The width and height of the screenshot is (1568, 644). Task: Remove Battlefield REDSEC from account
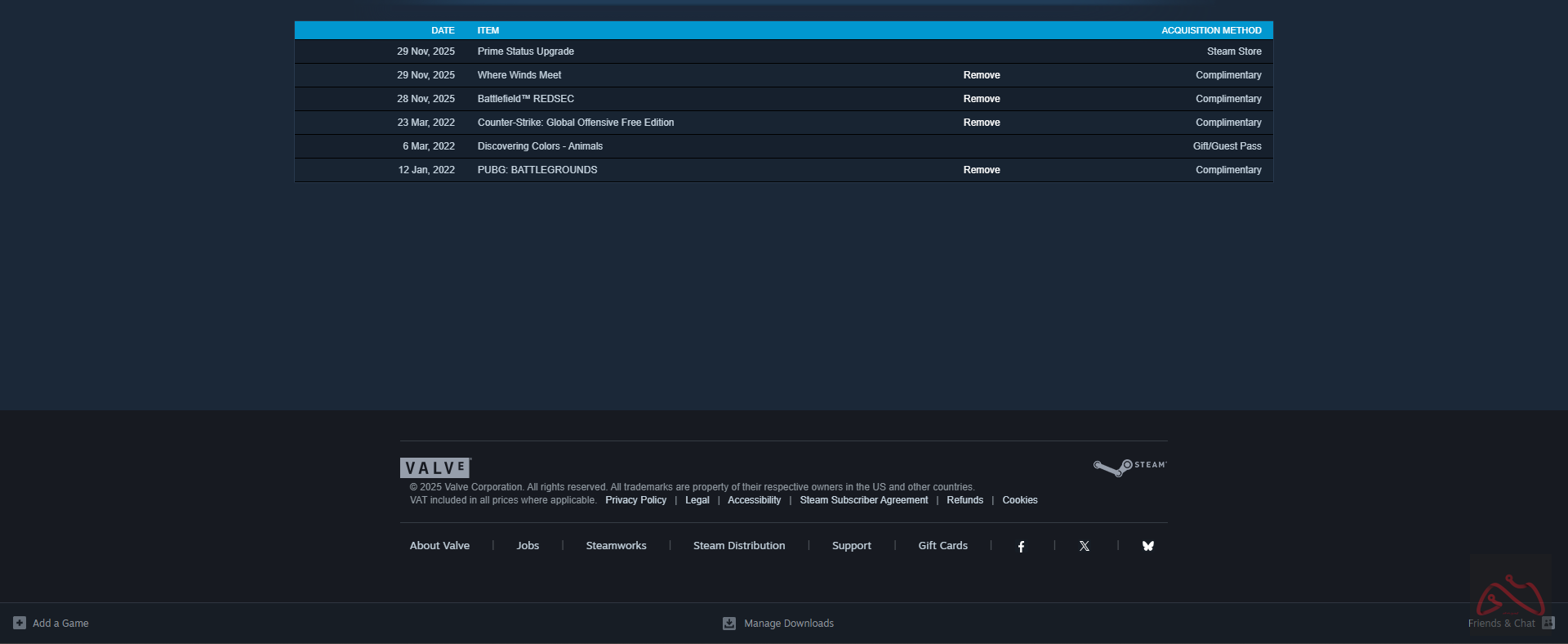point(982,99)
